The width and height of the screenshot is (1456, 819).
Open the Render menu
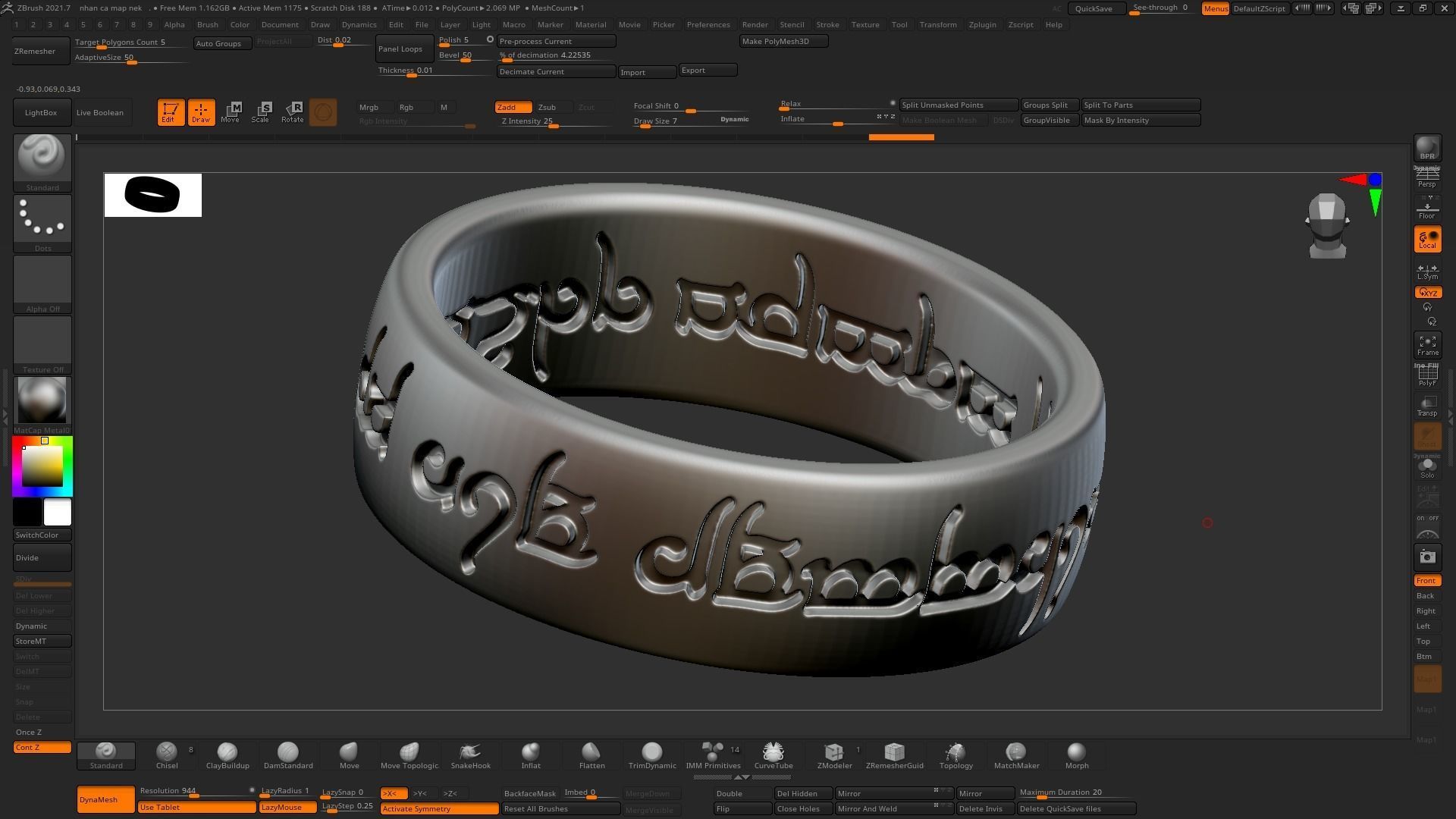pos(755,24)
